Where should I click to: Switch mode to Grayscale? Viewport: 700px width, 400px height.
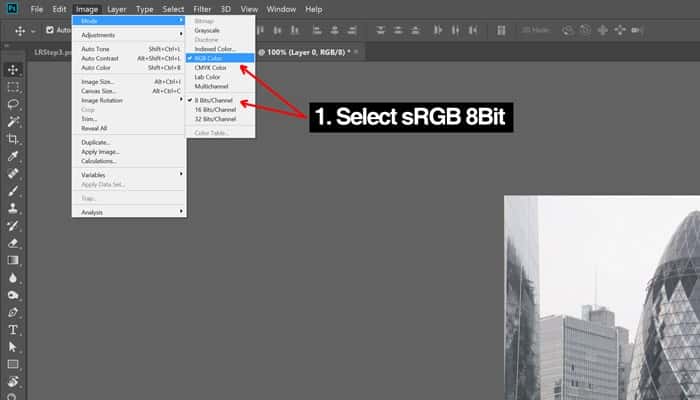[x=207, y=30]
